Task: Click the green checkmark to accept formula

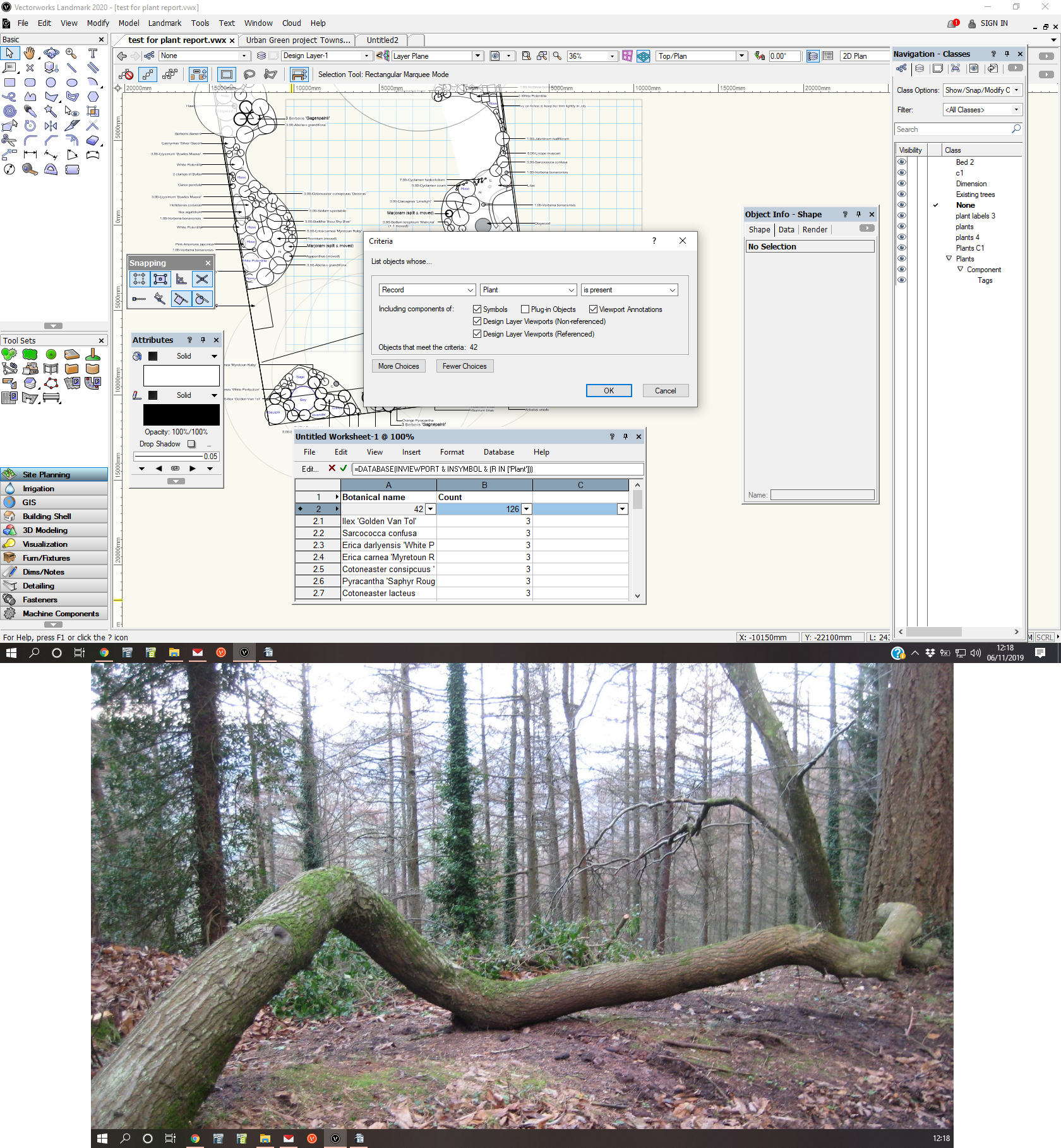Action: pyautogui.click(x=344, y=469)
